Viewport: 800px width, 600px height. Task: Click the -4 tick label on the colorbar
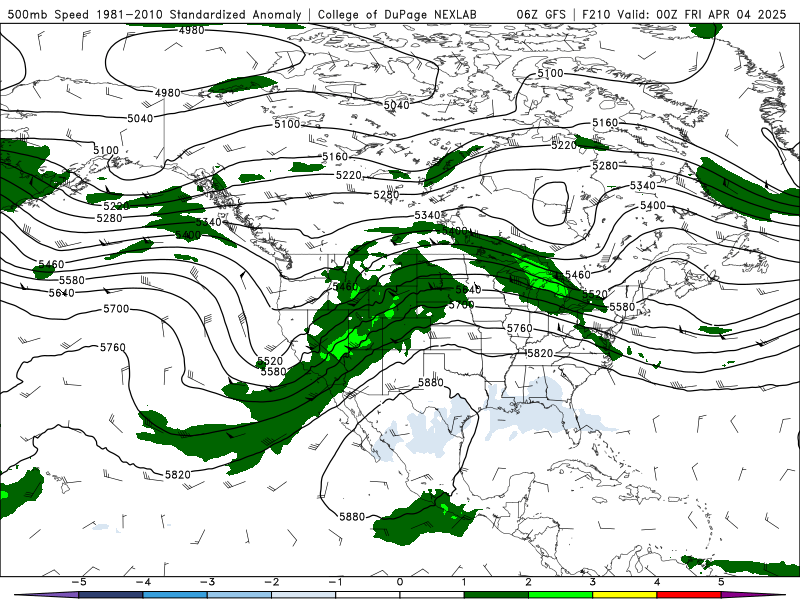tap(143, 582)
